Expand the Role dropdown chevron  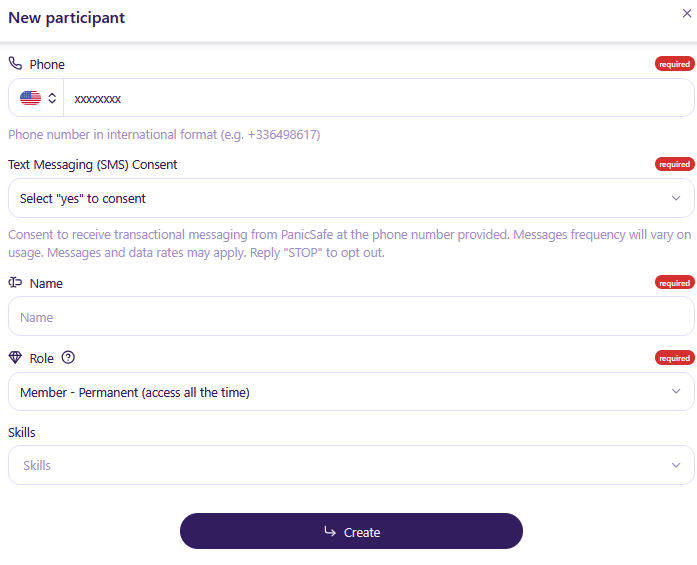click(x=676, y=392)
